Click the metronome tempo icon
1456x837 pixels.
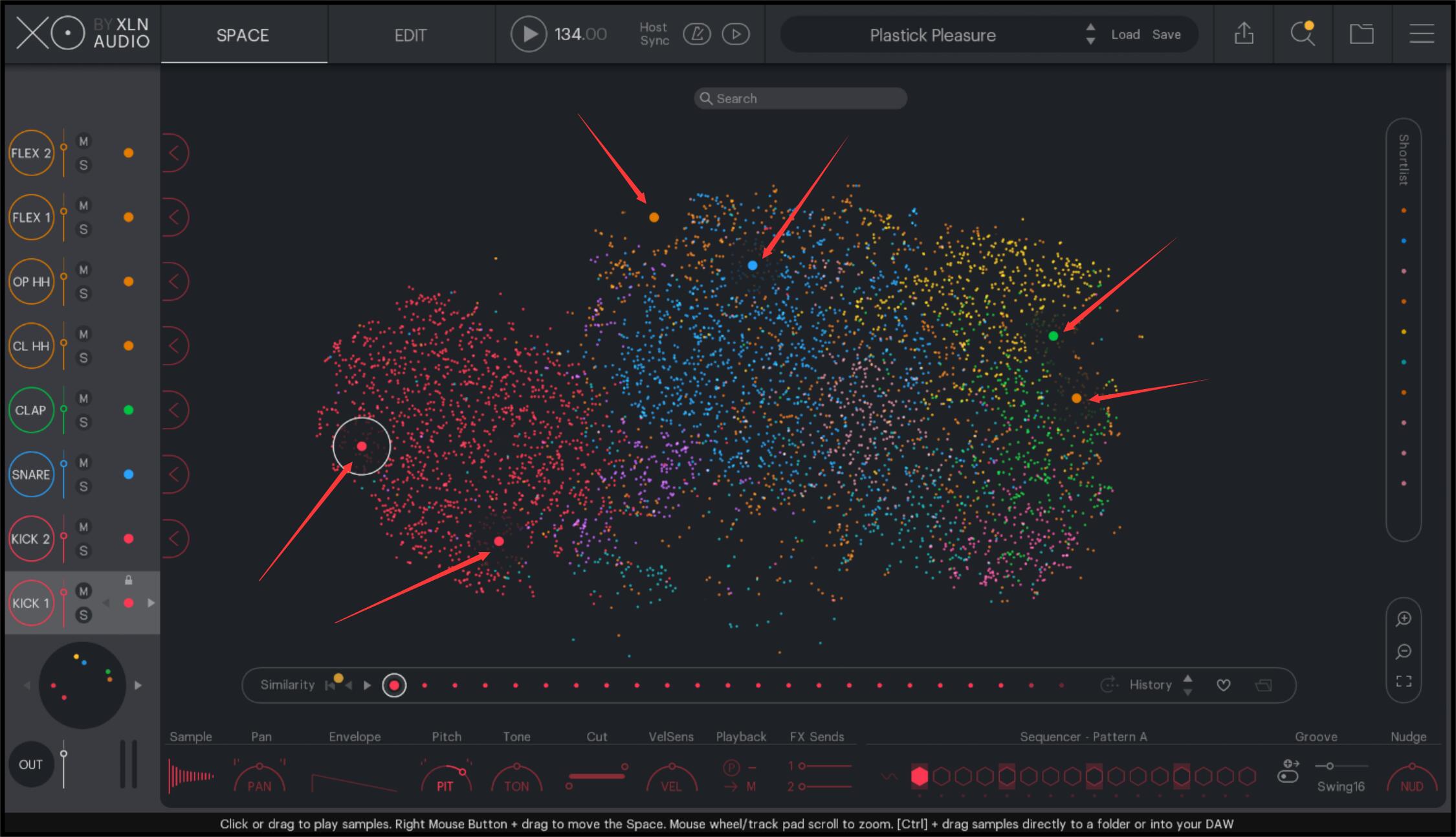pos(697,34)
